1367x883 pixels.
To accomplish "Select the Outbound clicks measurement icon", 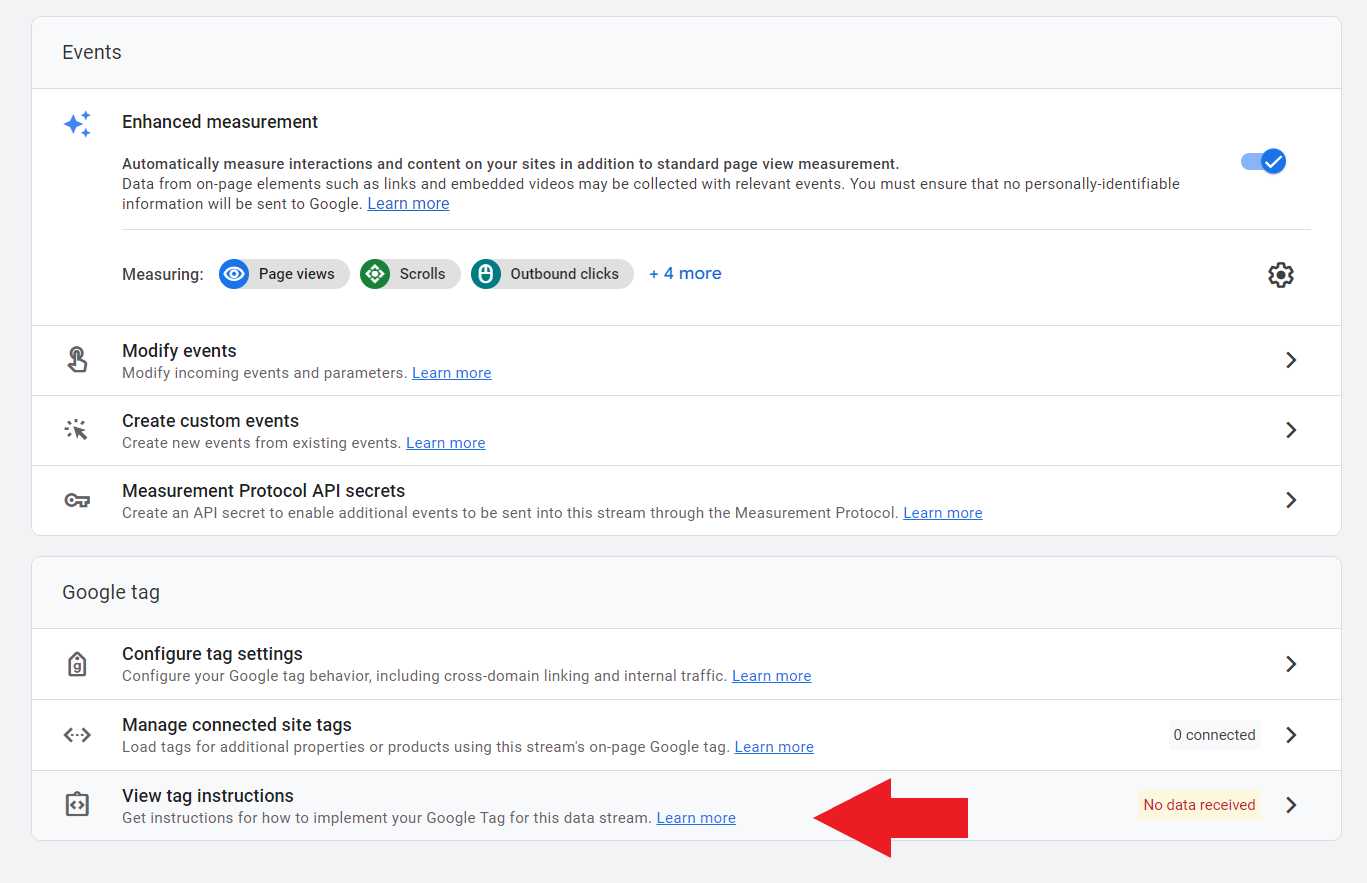I will 485,273.
